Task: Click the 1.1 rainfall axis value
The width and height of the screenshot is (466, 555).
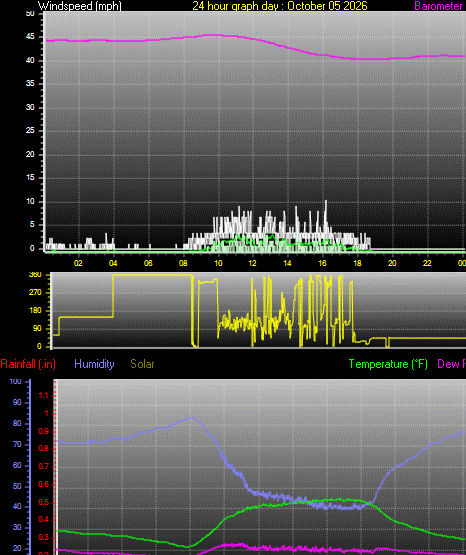Action: (x=44, y=395)
